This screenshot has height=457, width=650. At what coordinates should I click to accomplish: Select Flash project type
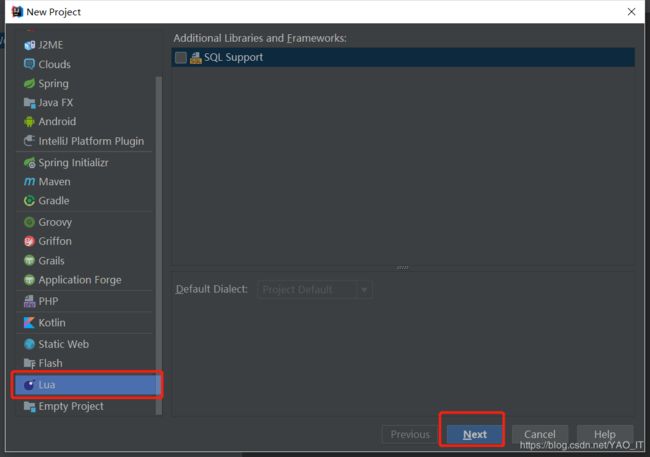(x=85, y=363)
